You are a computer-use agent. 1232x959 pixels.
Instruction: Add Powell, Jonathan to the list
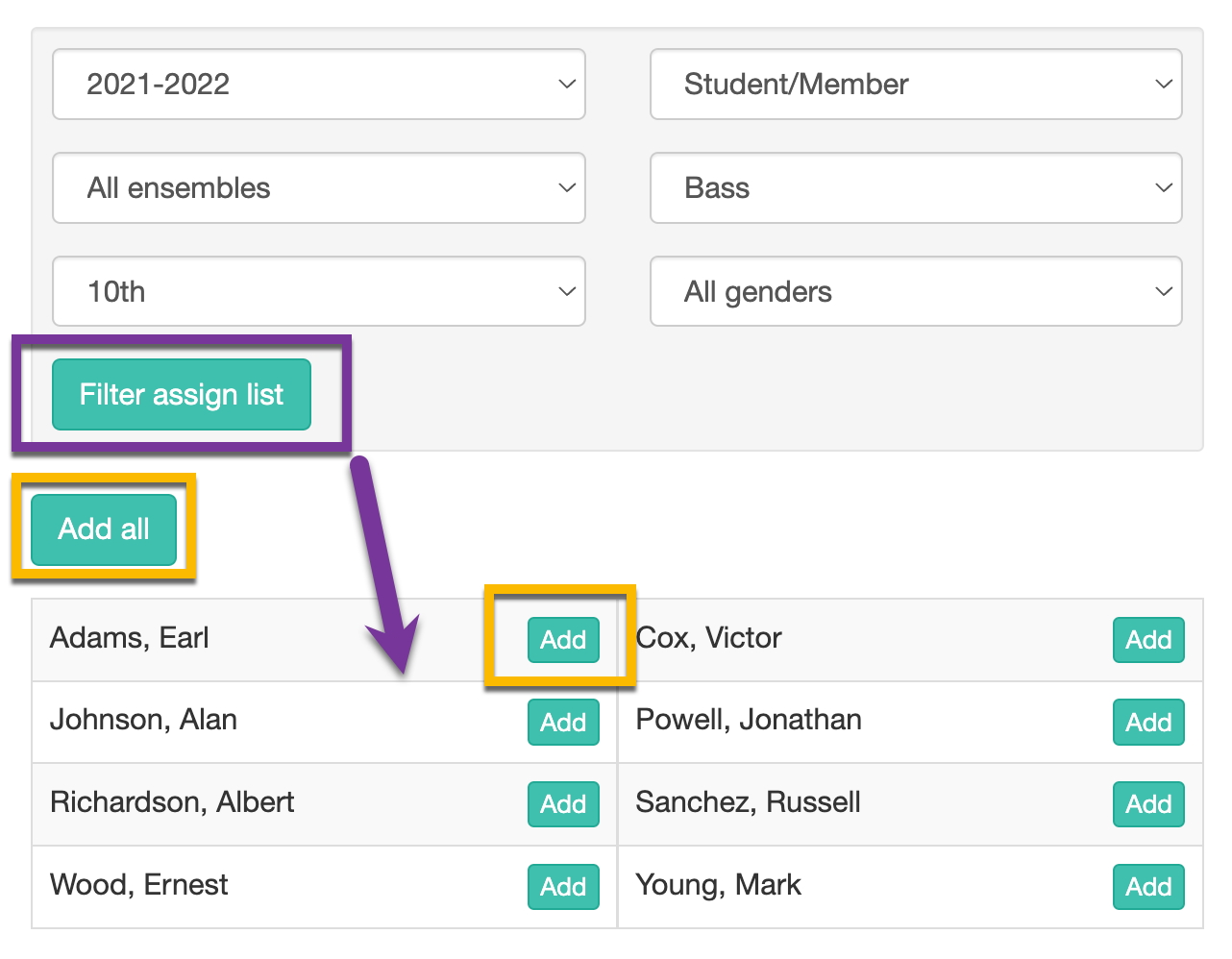[x=1148, y=723]
